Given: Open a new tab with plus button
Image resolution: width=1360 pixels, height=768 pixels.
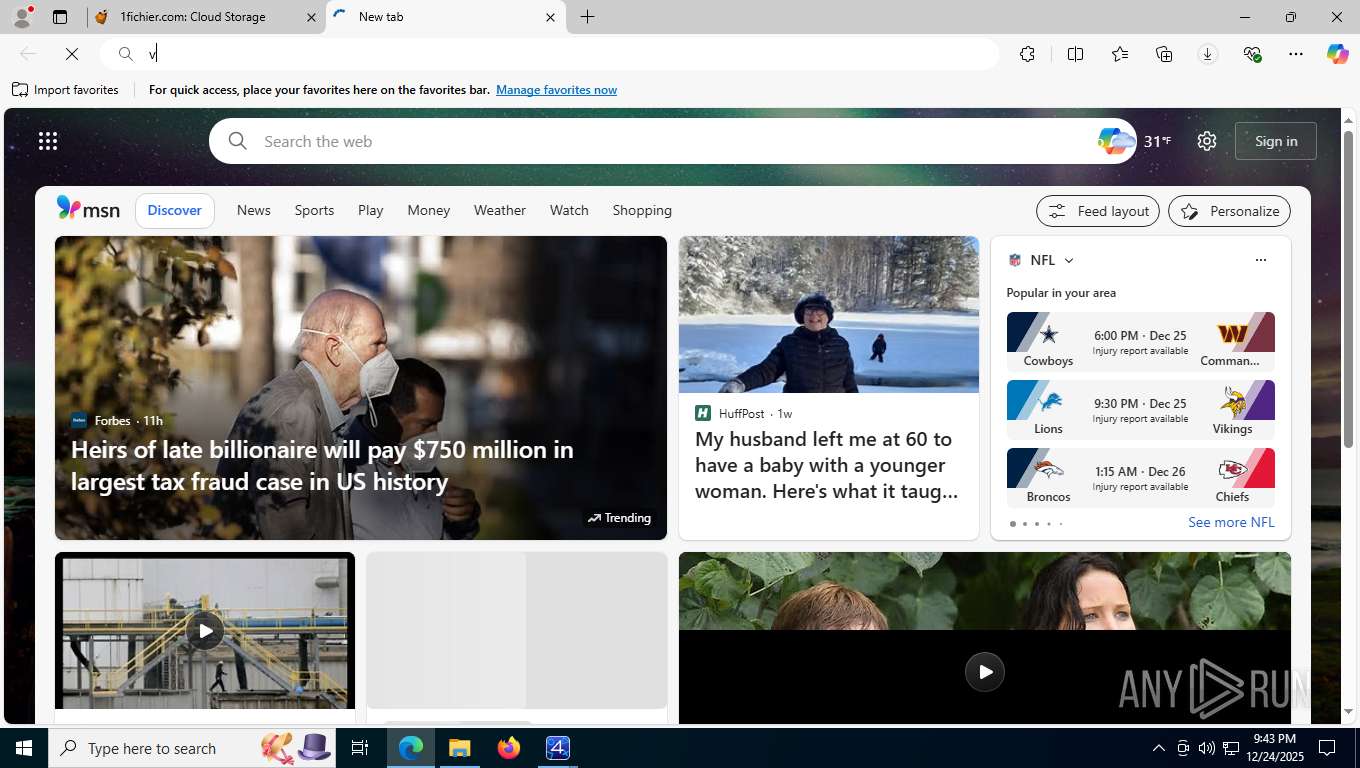Looking at the screenshot, I should coord(588,17).
